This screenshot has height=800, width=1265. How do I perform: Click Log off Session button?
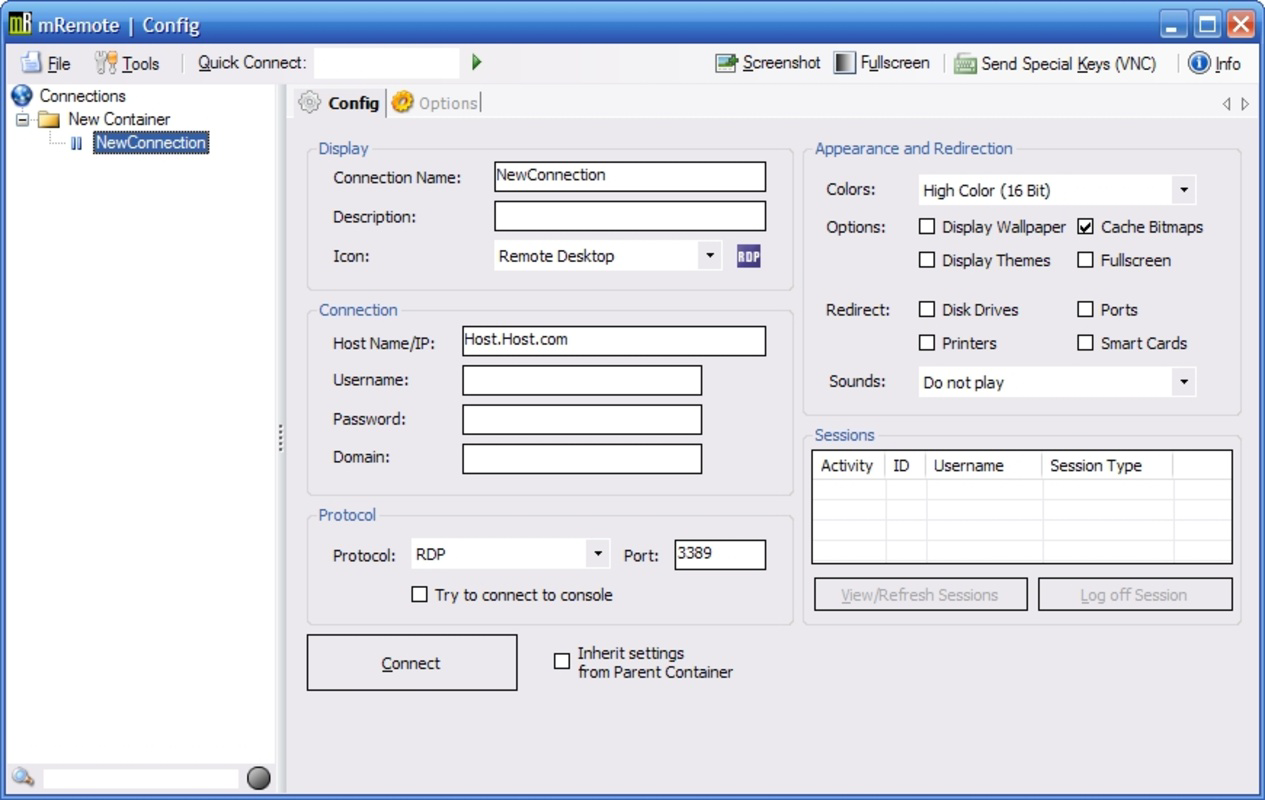click(x=1135, y=595)
